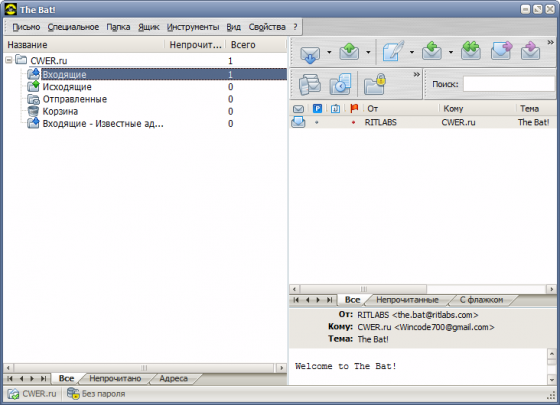This screenshot has height=405, width=560.
Task: Expand the main toolbar overflow chevron
Action: [x=550, y=42]
